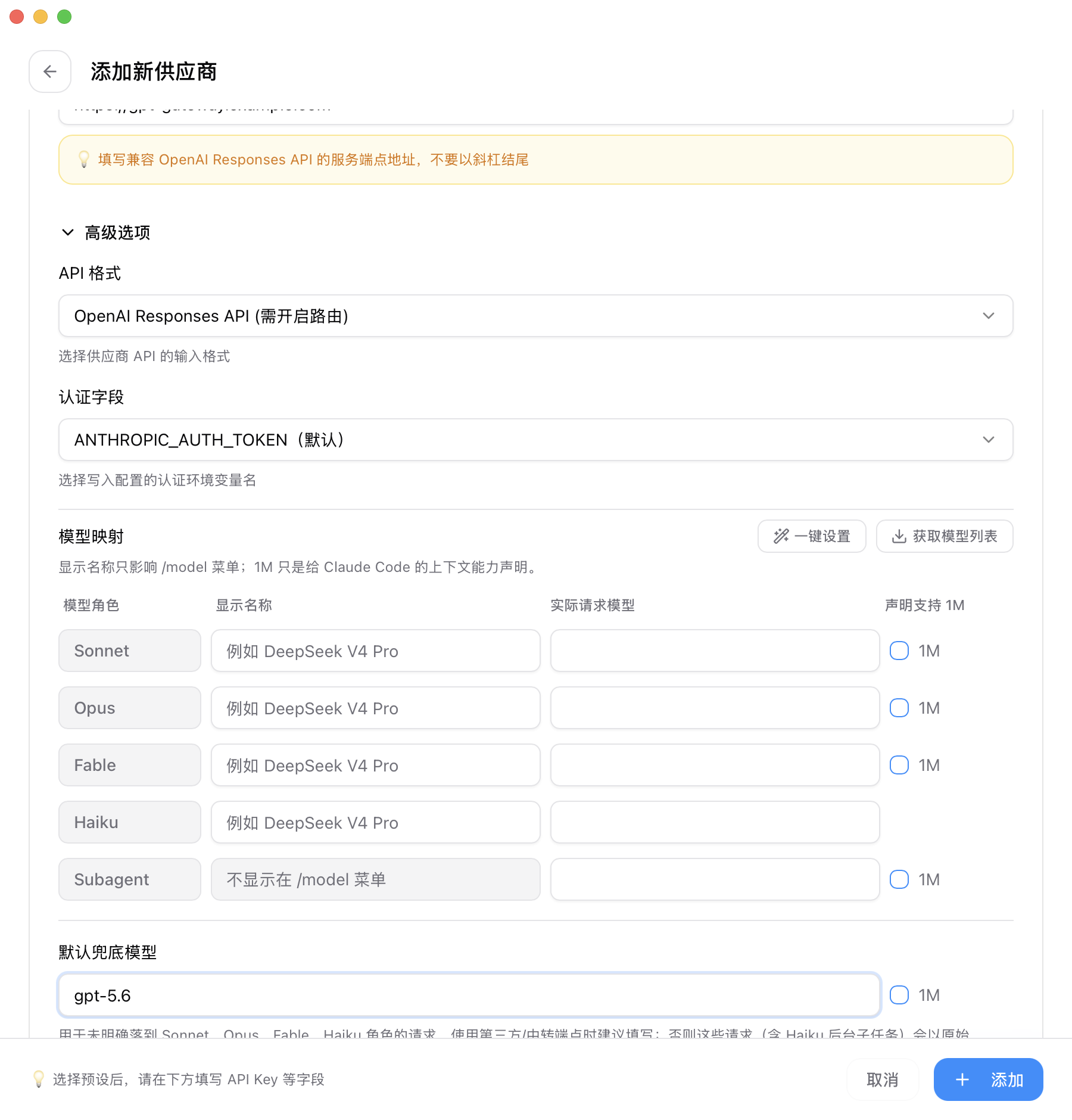The width and height of the screenshot is (1072, 1120).
Task: Focus the Opus actual request model field
Action: pyautogui.click(x=715, y=708)
